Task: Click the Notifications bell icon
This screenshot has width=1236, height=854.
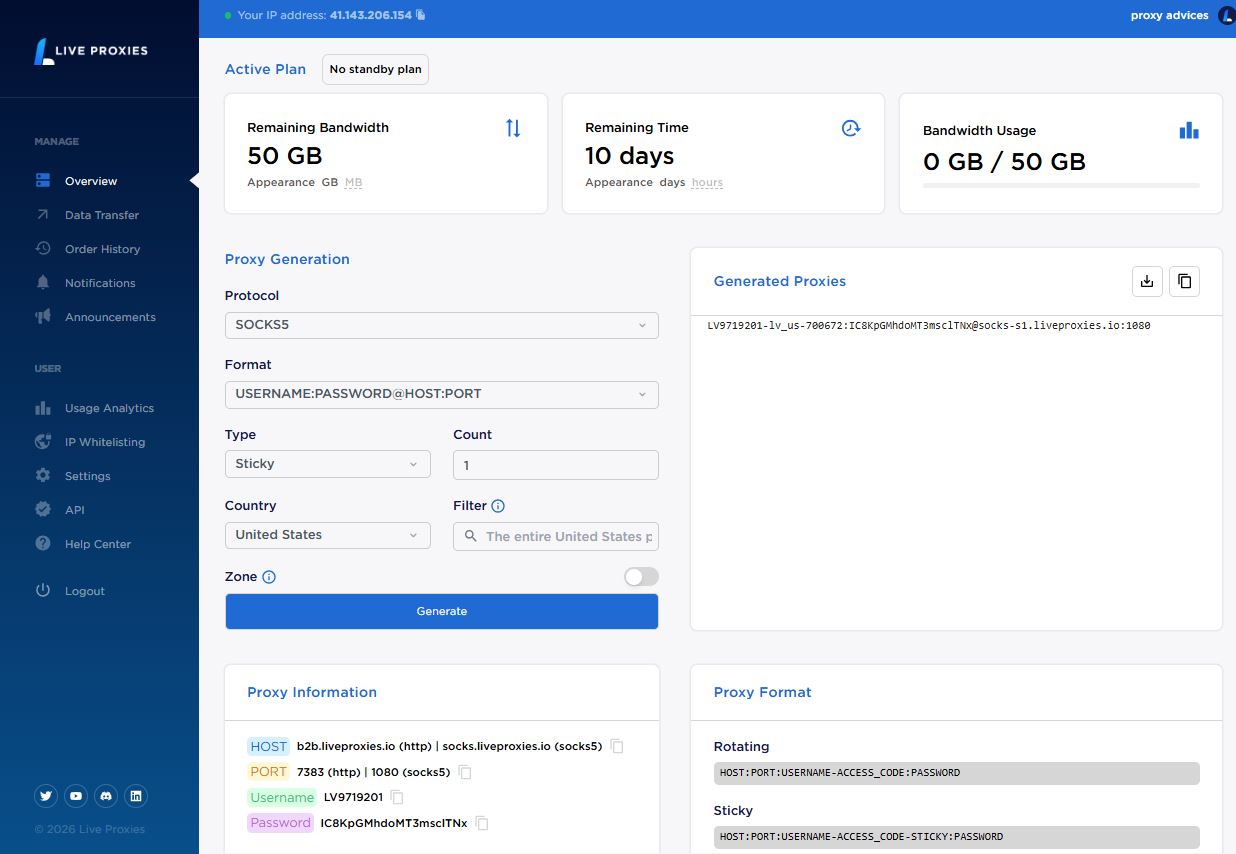Action: [x=43, y=283]
